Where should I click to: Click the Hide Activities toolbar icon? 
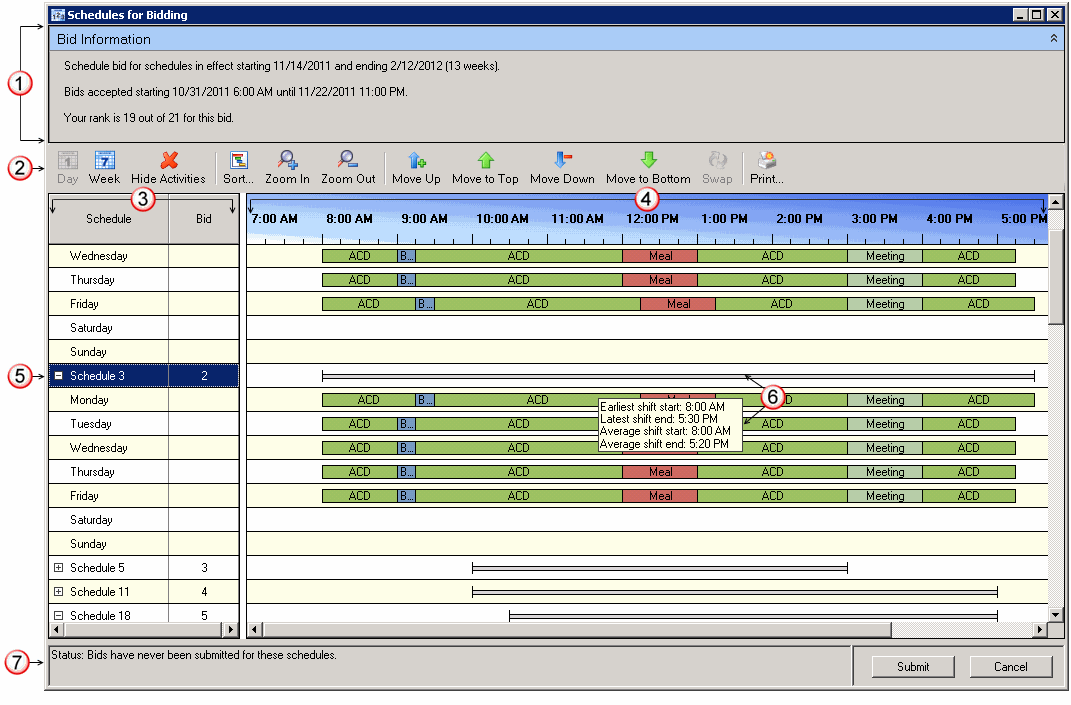point(168,167)
